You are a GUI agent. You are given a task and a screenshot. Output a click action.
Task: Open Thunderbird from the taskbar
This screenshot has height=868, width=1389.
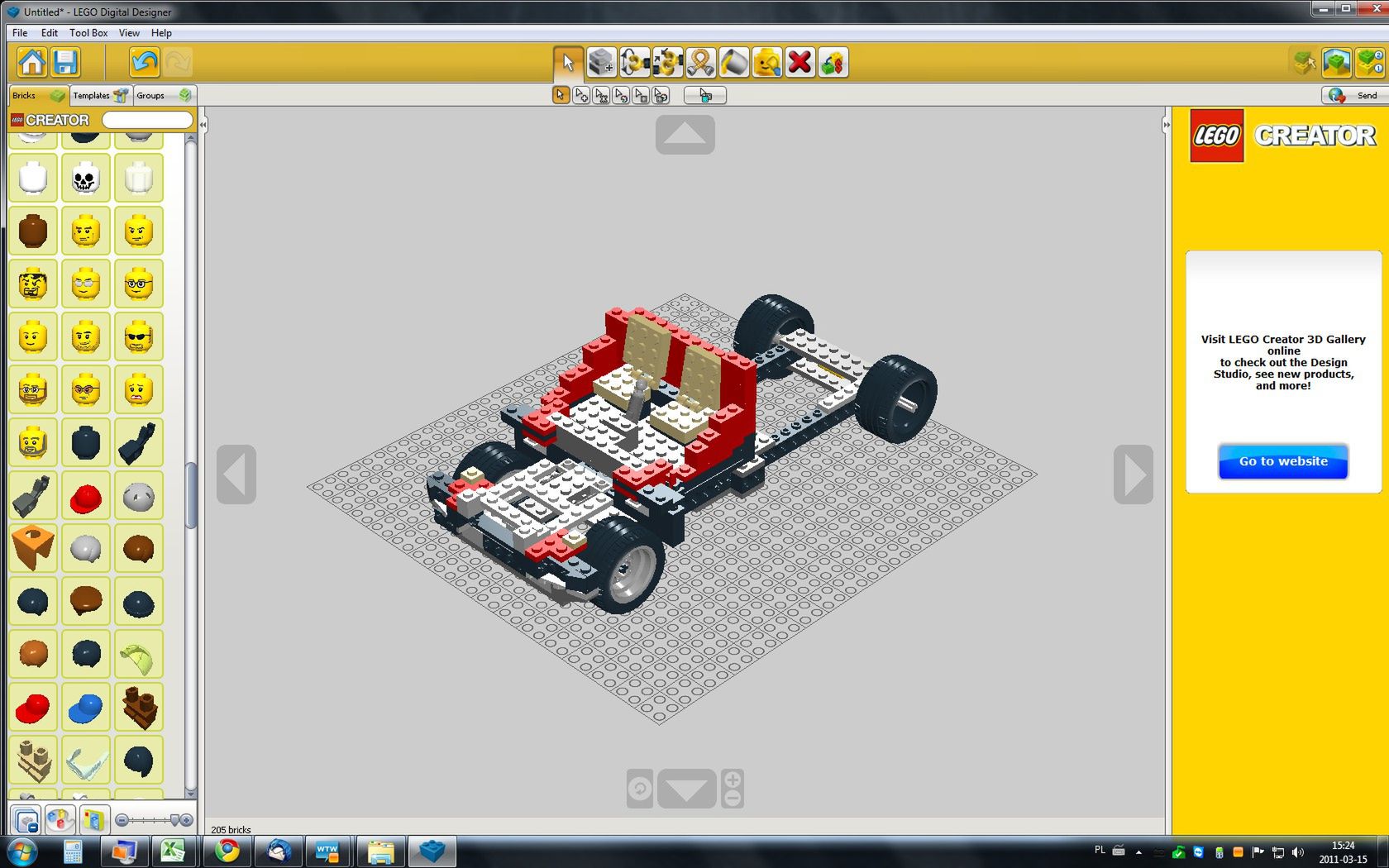coord(278,851)
